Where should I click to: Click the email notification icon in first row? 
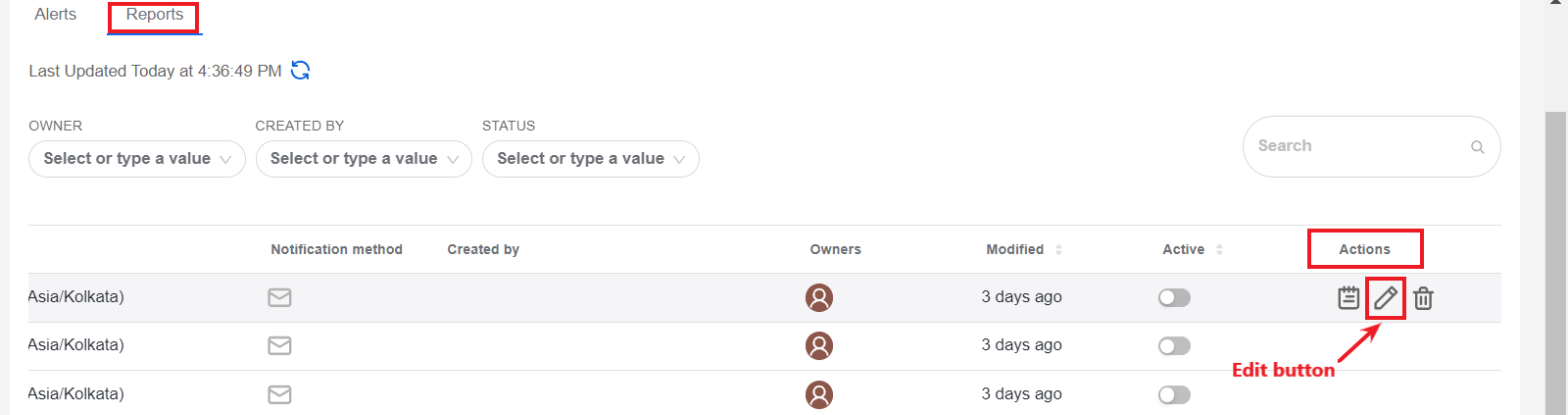[279, 297]
